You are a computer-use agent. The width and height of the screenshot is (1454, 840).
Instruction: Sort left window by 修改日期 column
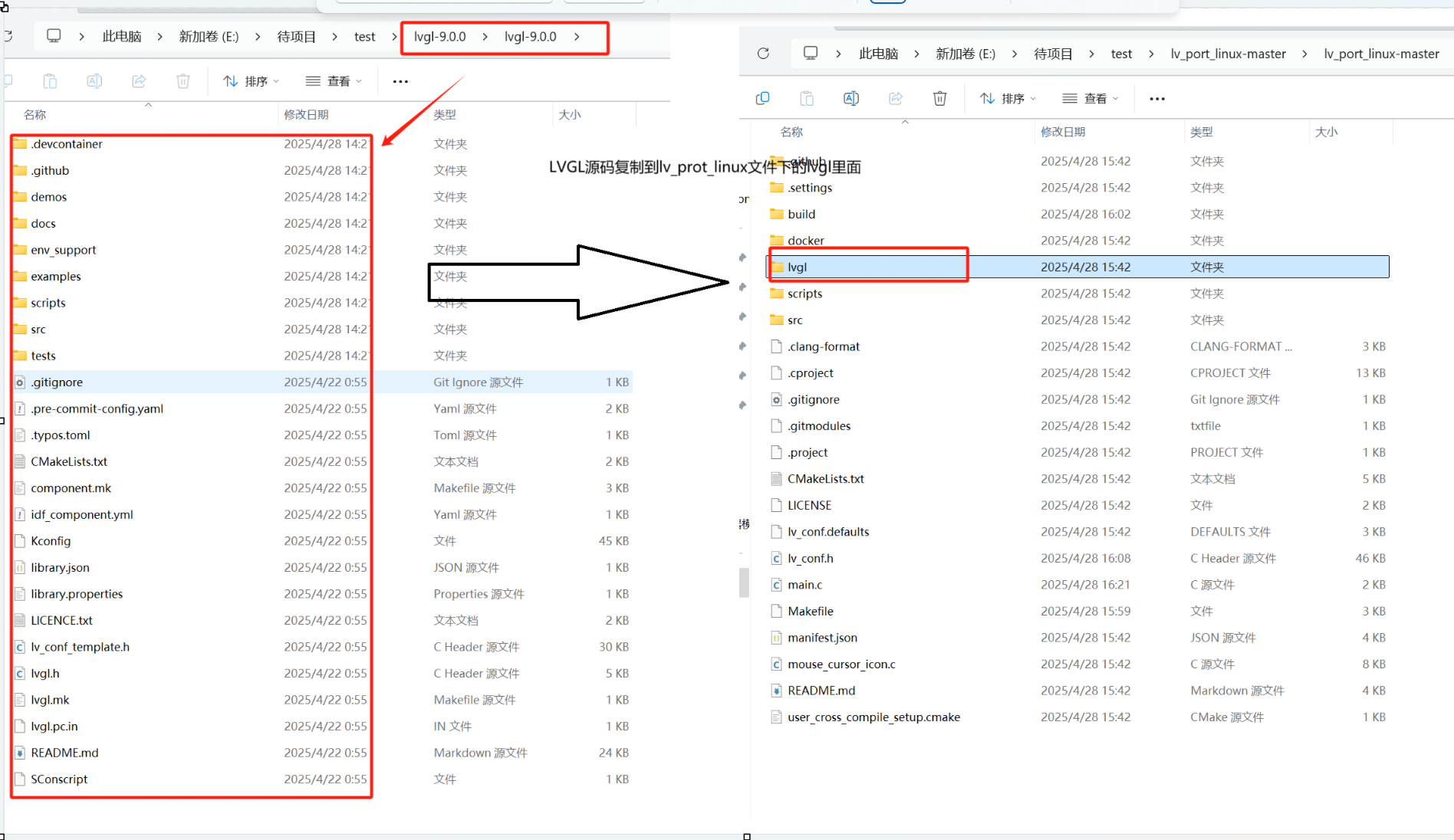click(x=308, y=114)
